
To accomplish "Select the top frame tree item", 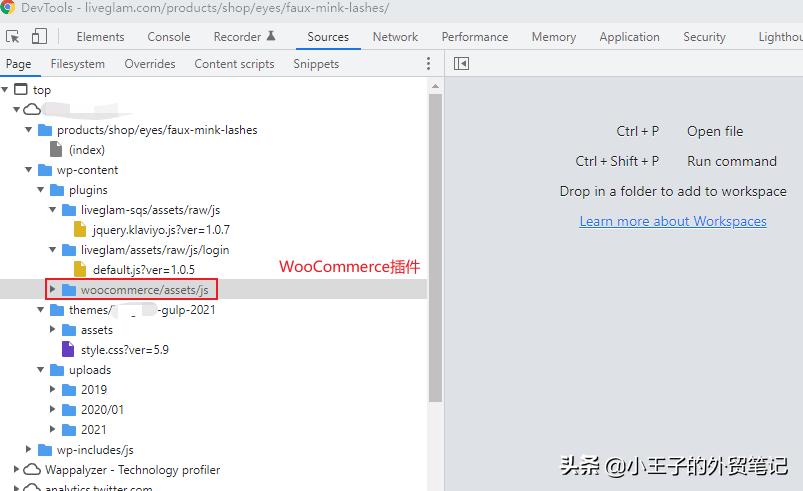I will pos(41,90).
